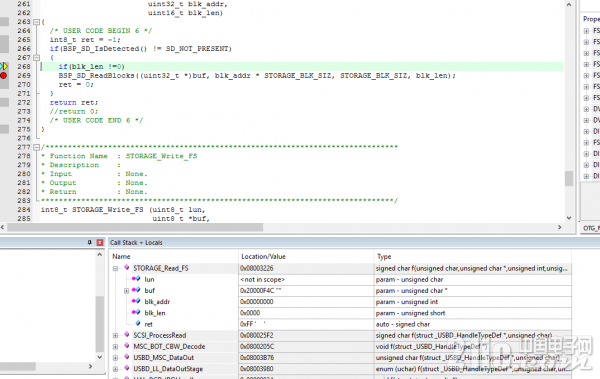Image resolution: width=600 pixels, height=379 pixels.
Task: Click the current execution arrow at line 268
Action: pos(4,67)
